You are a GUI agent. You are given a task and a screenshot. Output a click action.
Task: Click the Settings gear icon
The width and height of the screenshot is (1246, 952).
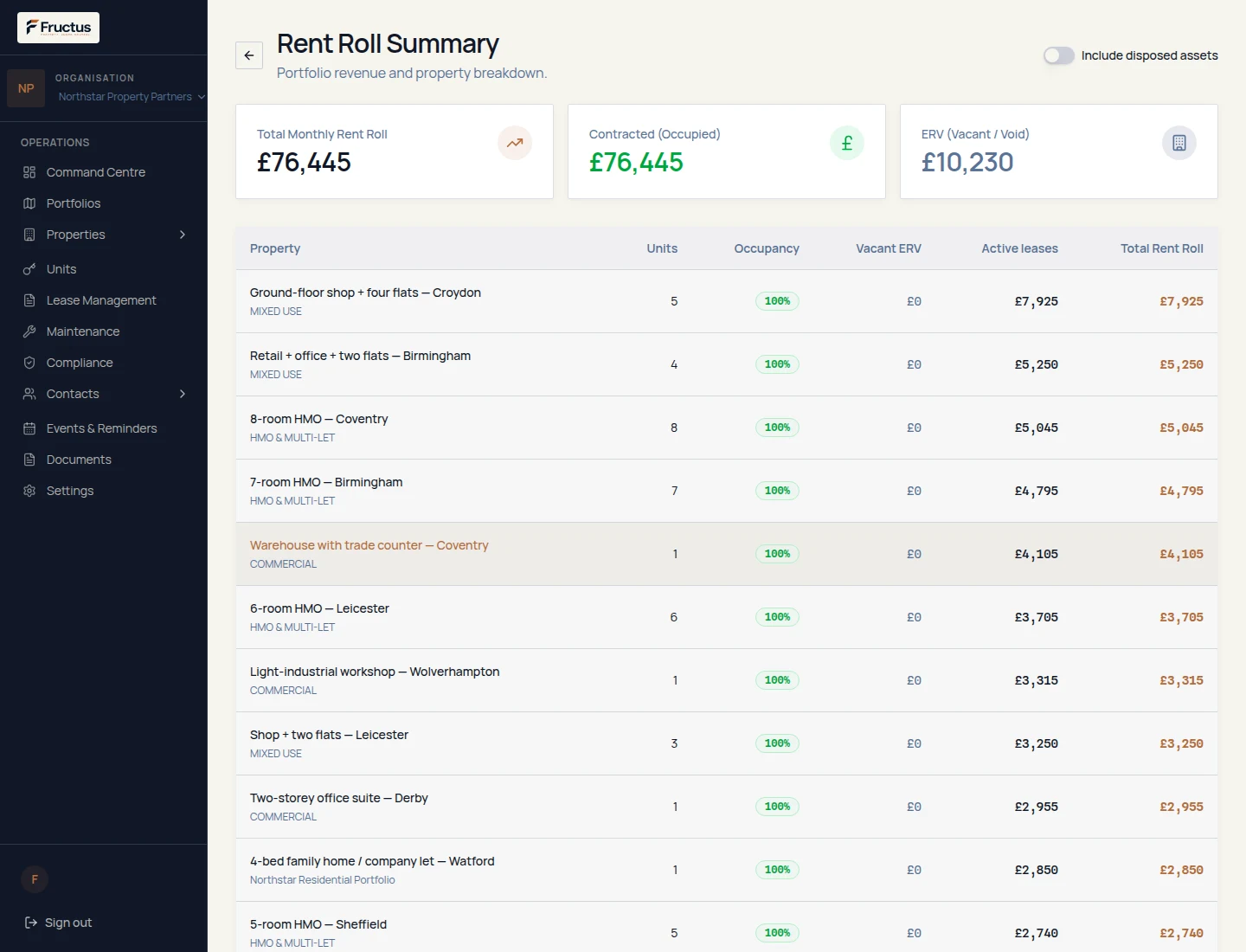[x=29, y=491]
